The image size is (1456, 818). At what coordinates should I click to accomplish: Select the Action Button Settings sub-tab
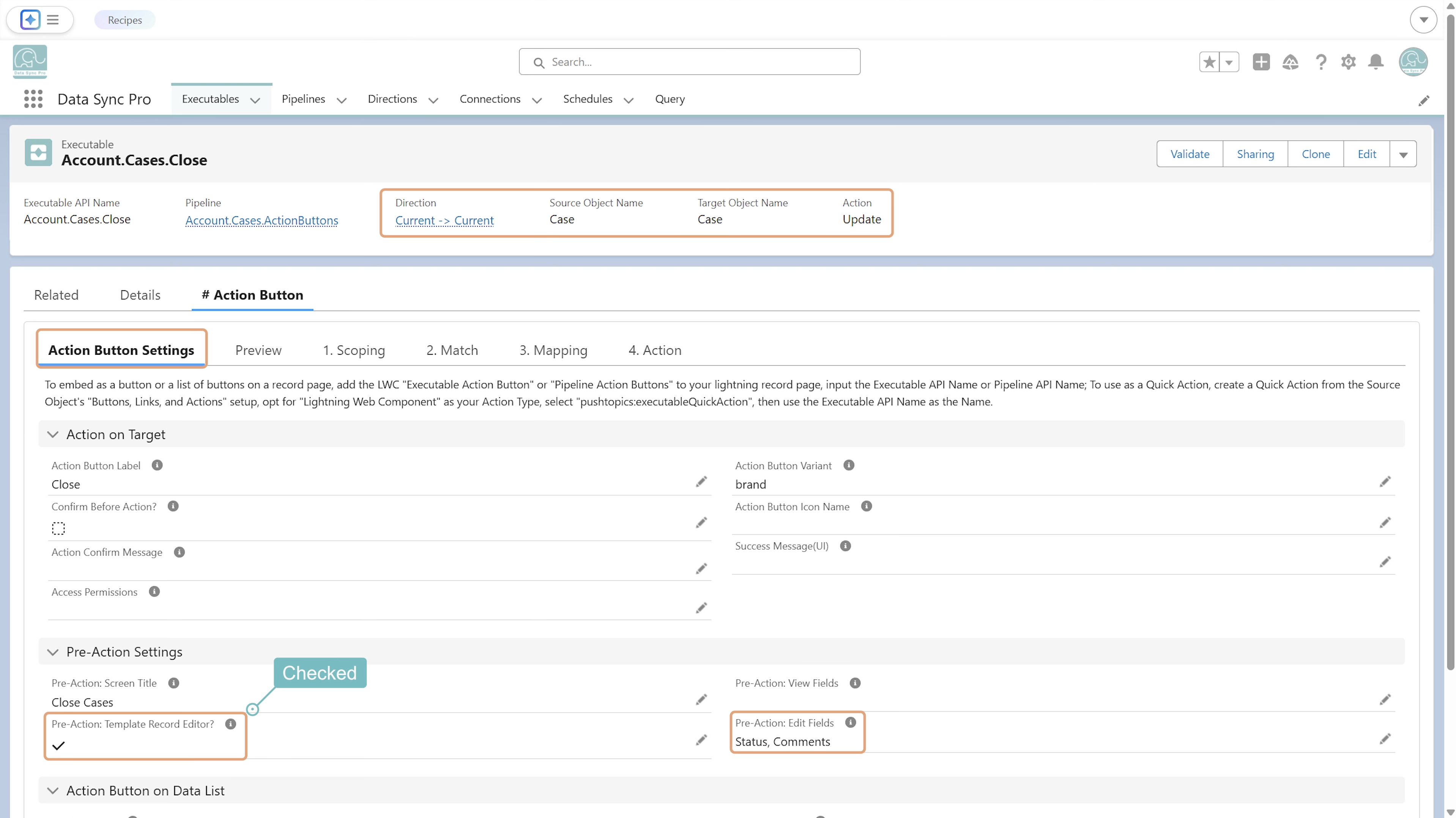pos(121,350)
